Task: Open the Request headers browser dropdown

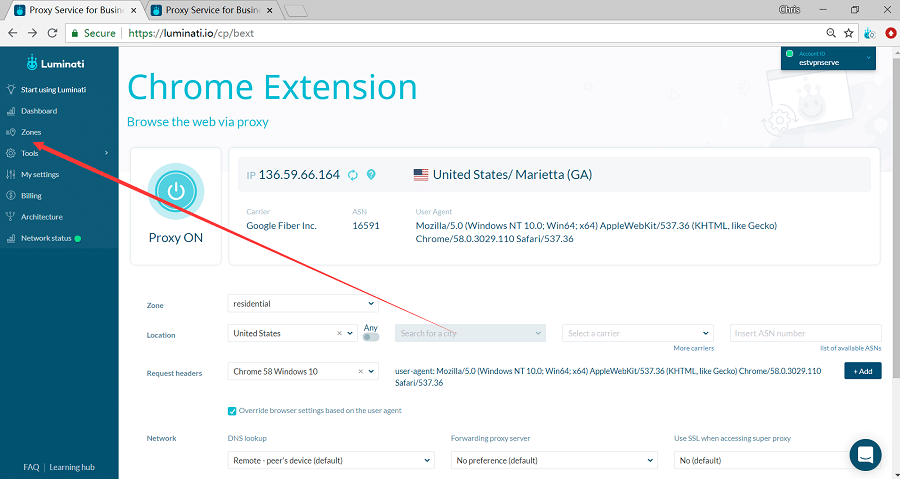Action: pos(303,372)
